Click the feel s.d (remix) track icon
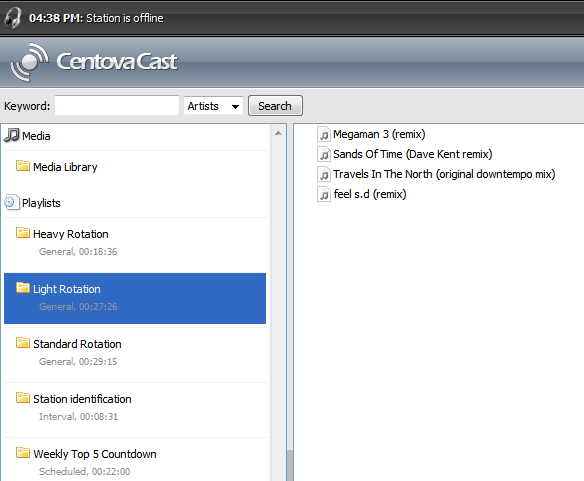Screen dimensions: 584x481 324,194
